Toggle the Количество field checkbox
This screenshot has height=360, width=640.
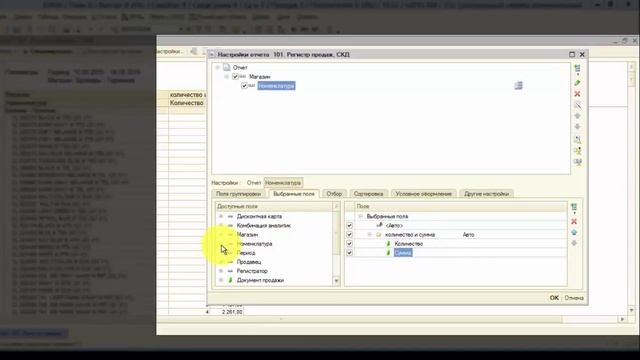click(x=349, y=244)
